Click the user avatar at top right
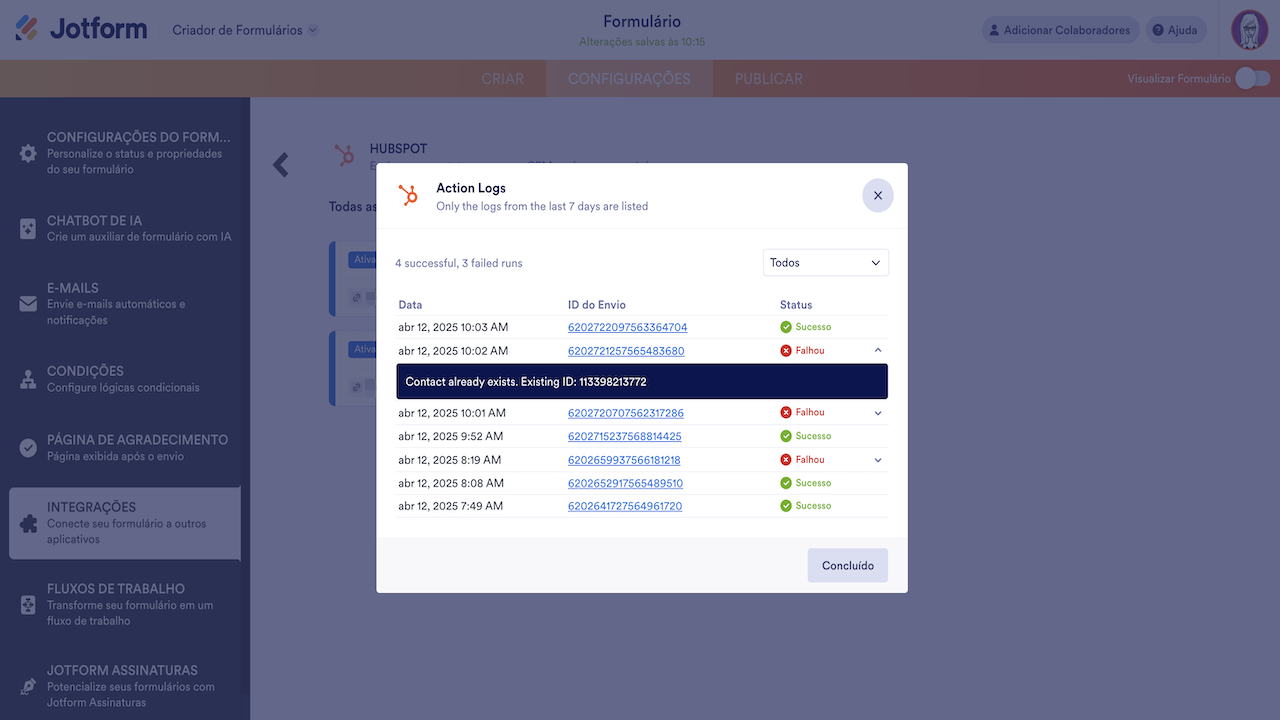Screen dimensions: 1280x720 (1249, 30)
